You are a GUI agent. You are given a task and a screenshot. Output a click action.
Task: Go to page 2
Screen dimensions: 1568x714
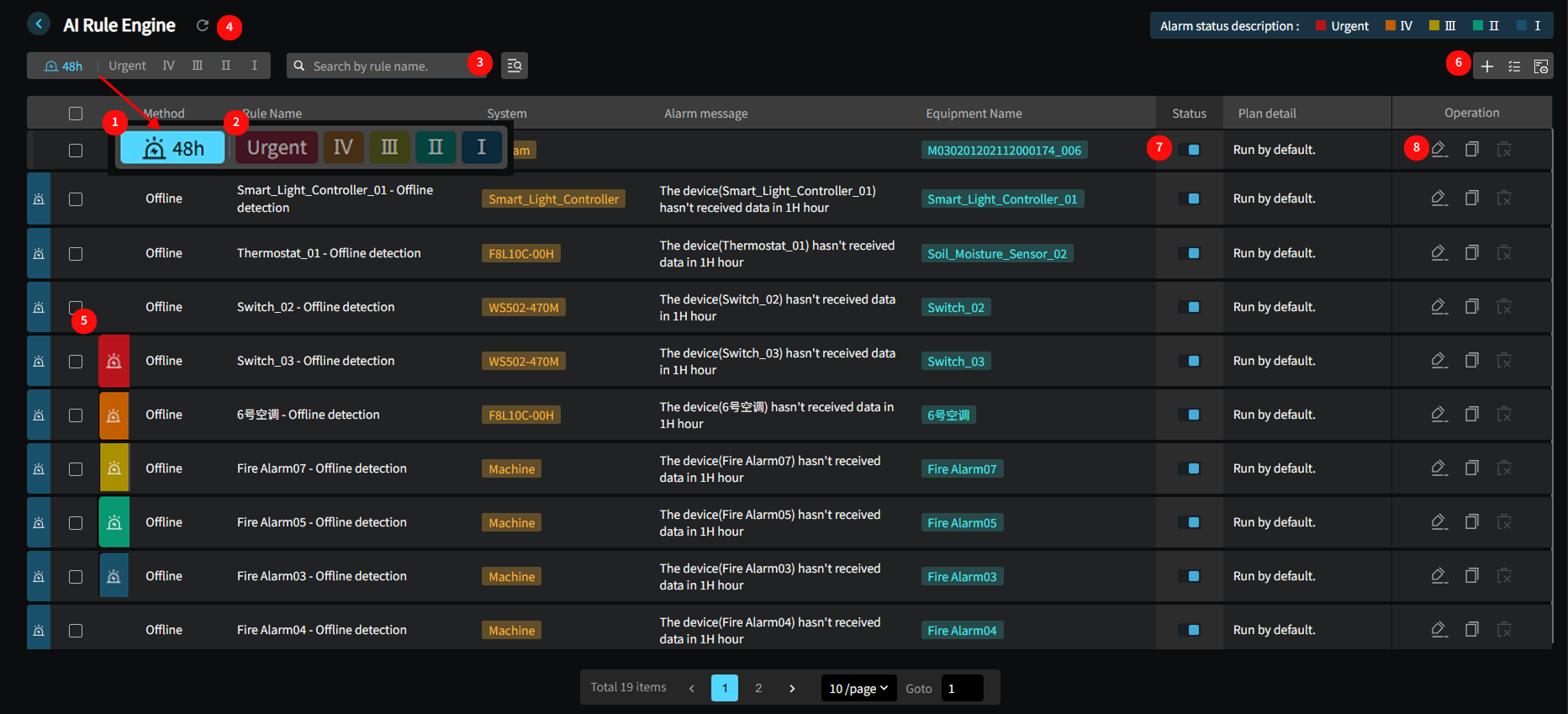coord(758,688)
